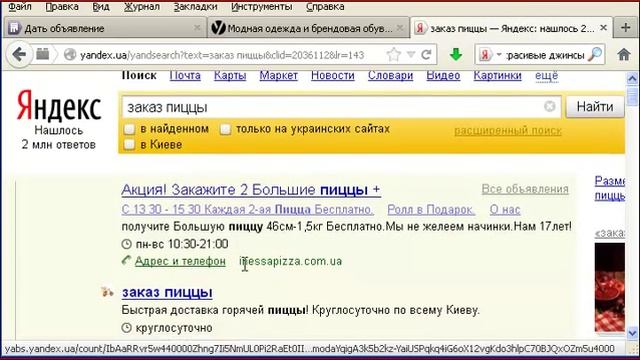This screenshot has height=360, width=640.
Task: Open the Инструменты menu
Action: click(x=262, y=7)
